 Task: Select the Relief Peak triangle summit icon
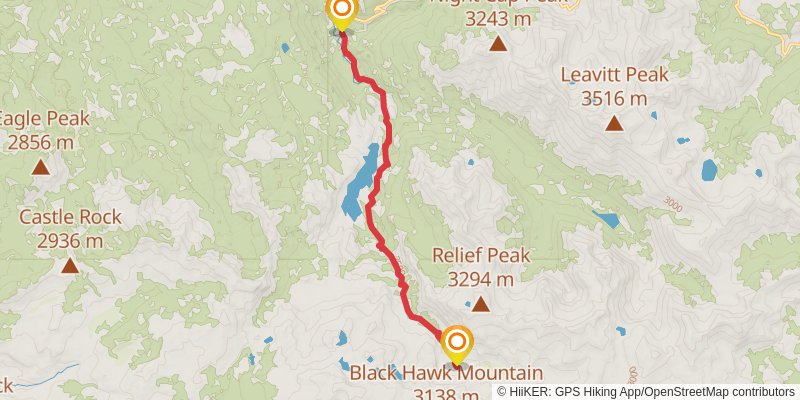[x=481, y=304]
